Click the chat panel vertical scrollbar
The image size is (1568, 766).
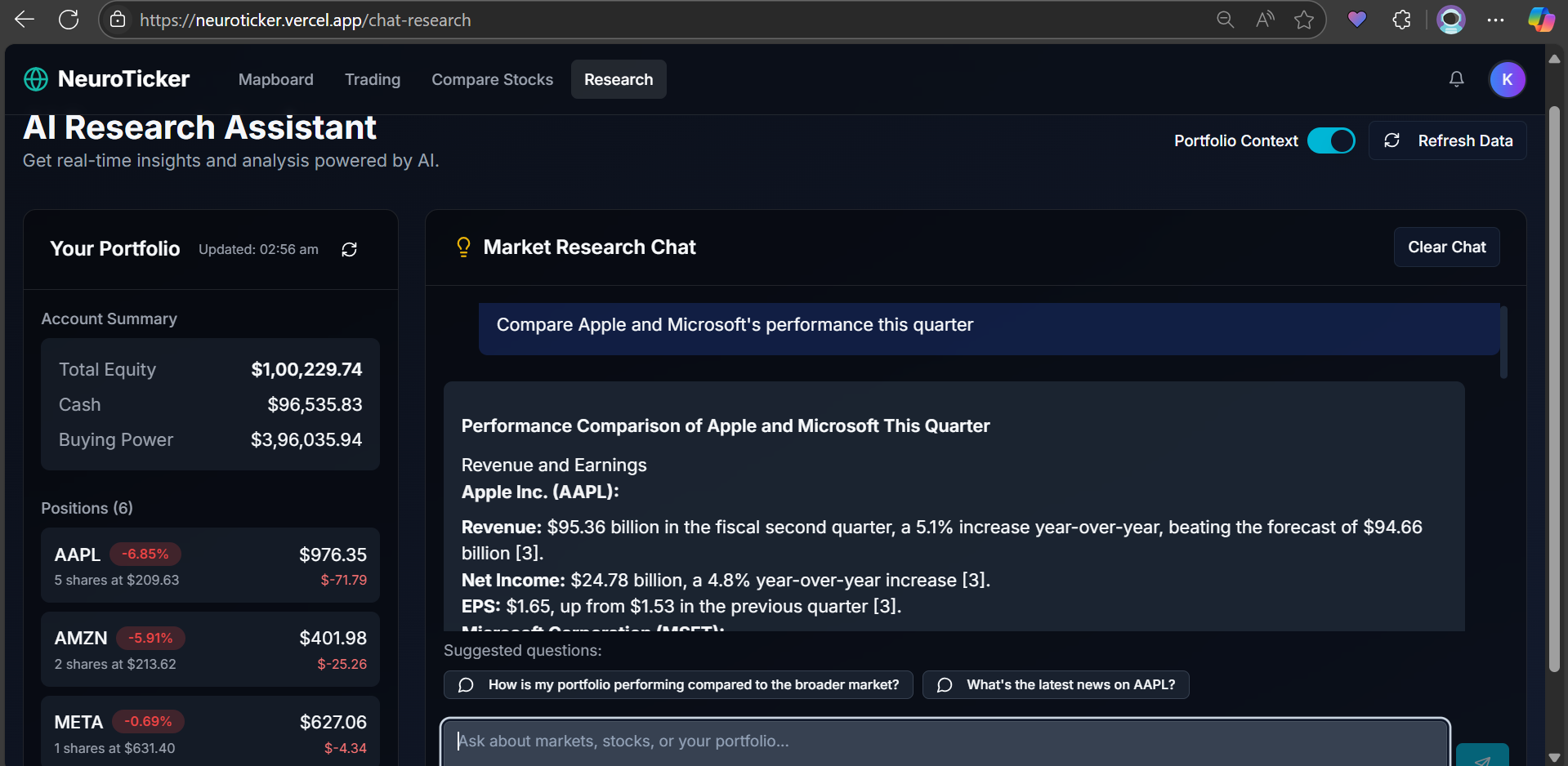(1503, 343)
